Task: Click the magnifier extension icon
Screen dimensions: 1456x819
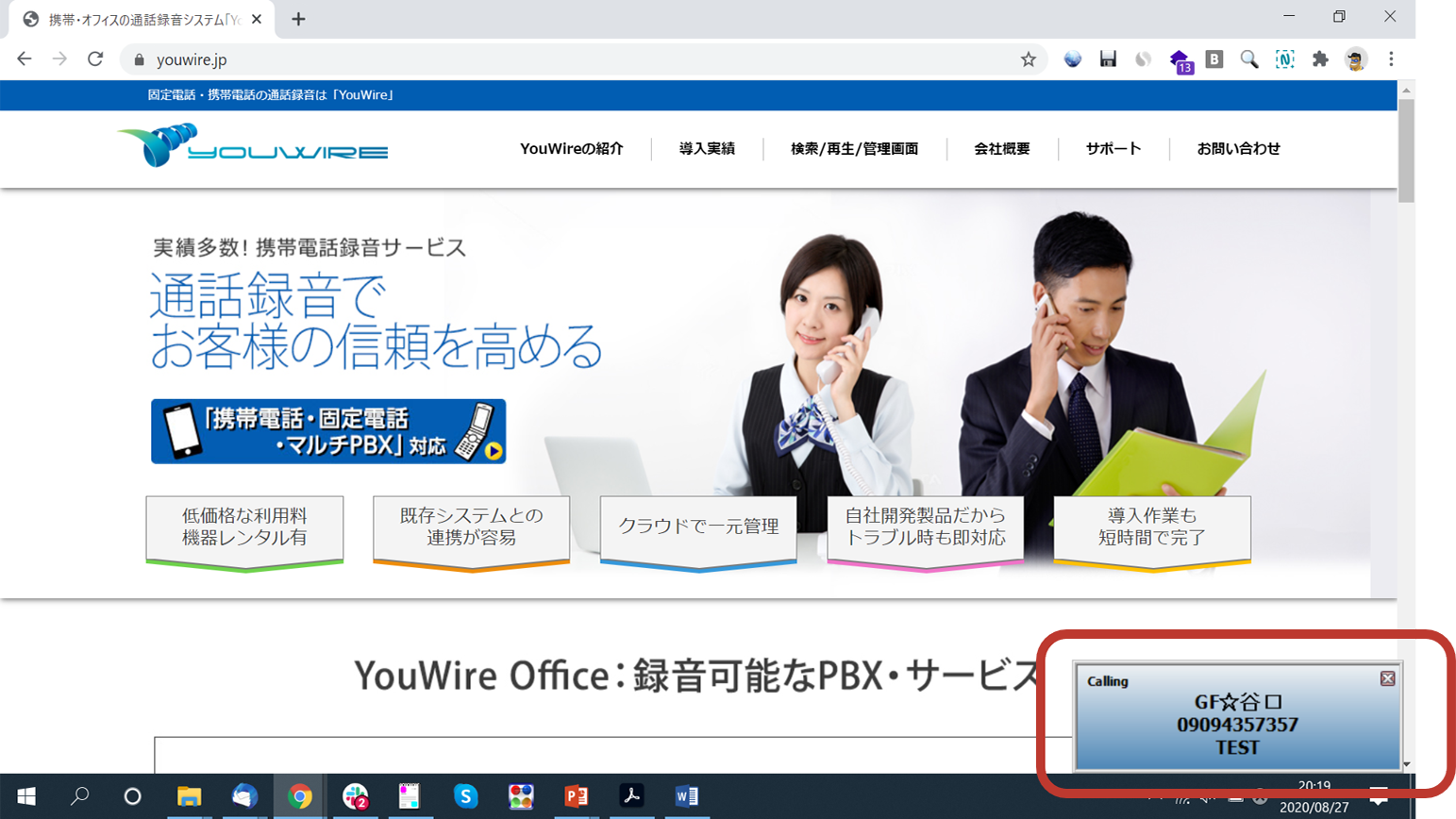Action: pos(1249,59)
